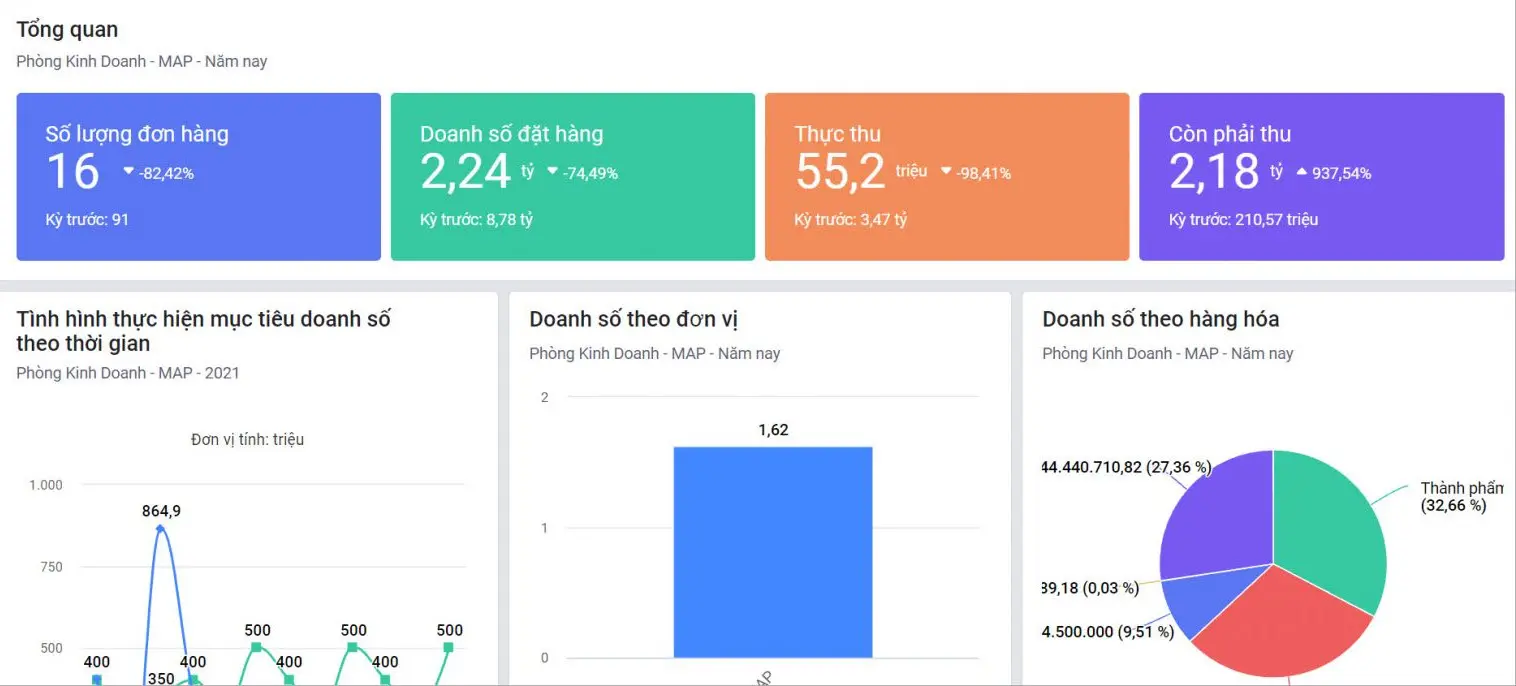Click the Doanh số theo hàng hóa title
The image size is (1516, 686).
point(1160,319)
